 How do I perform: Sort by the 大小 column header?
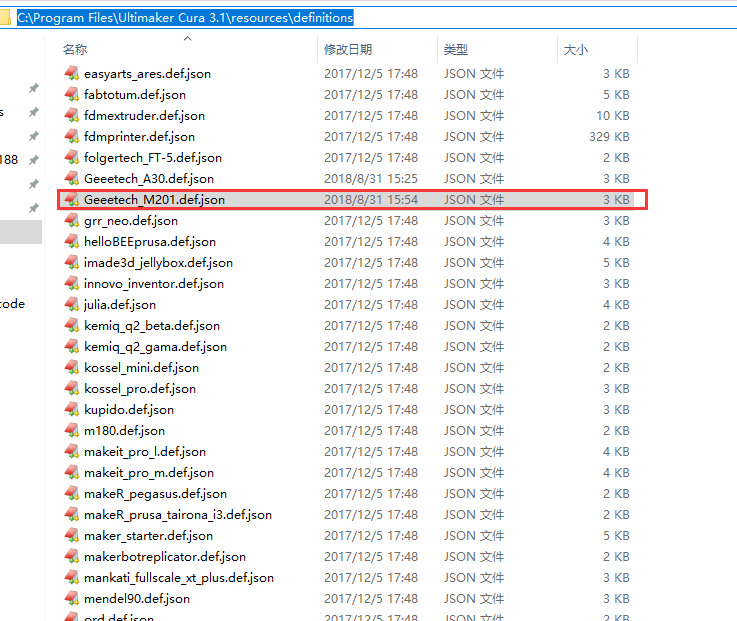576,49
